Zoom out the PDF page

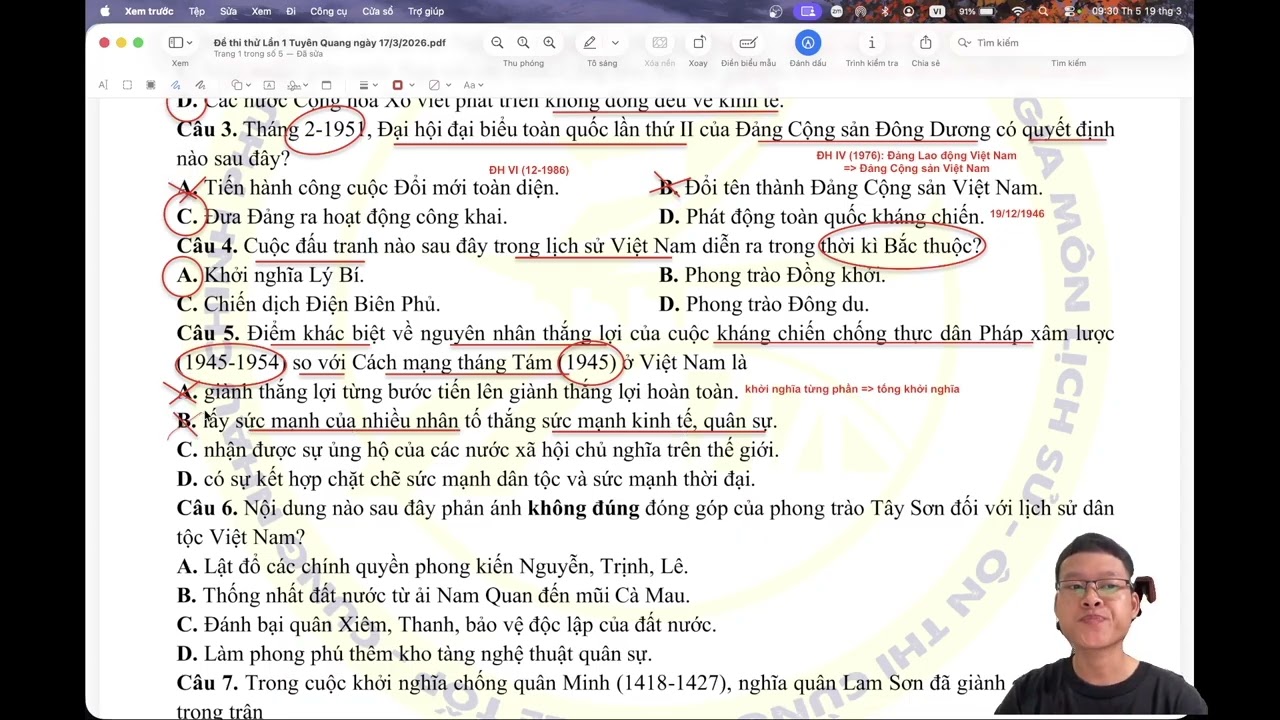coord(497,43)
